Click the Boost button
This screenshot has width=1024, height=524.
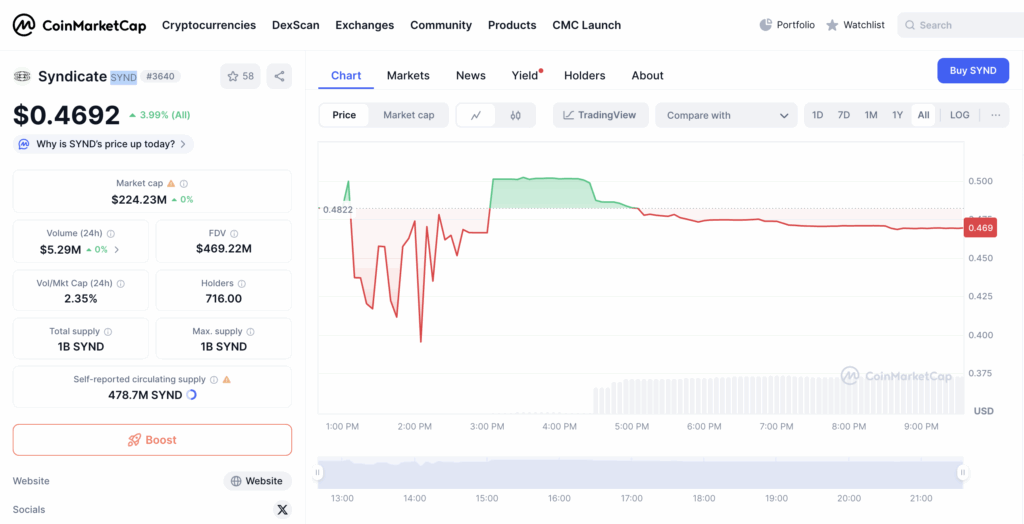152,440
